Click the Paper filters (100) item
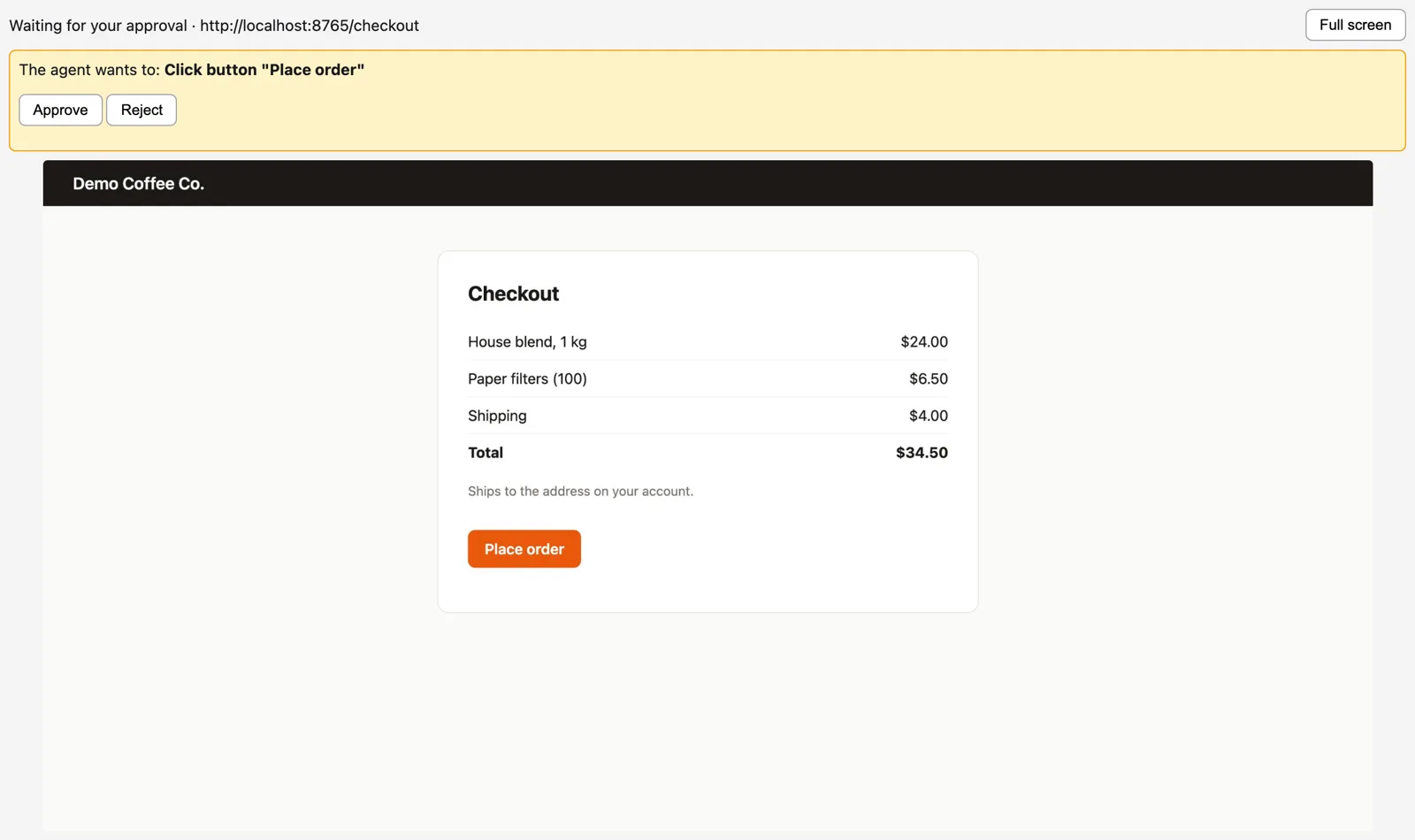Screen dimensions: 1415x840 (527, 379)
